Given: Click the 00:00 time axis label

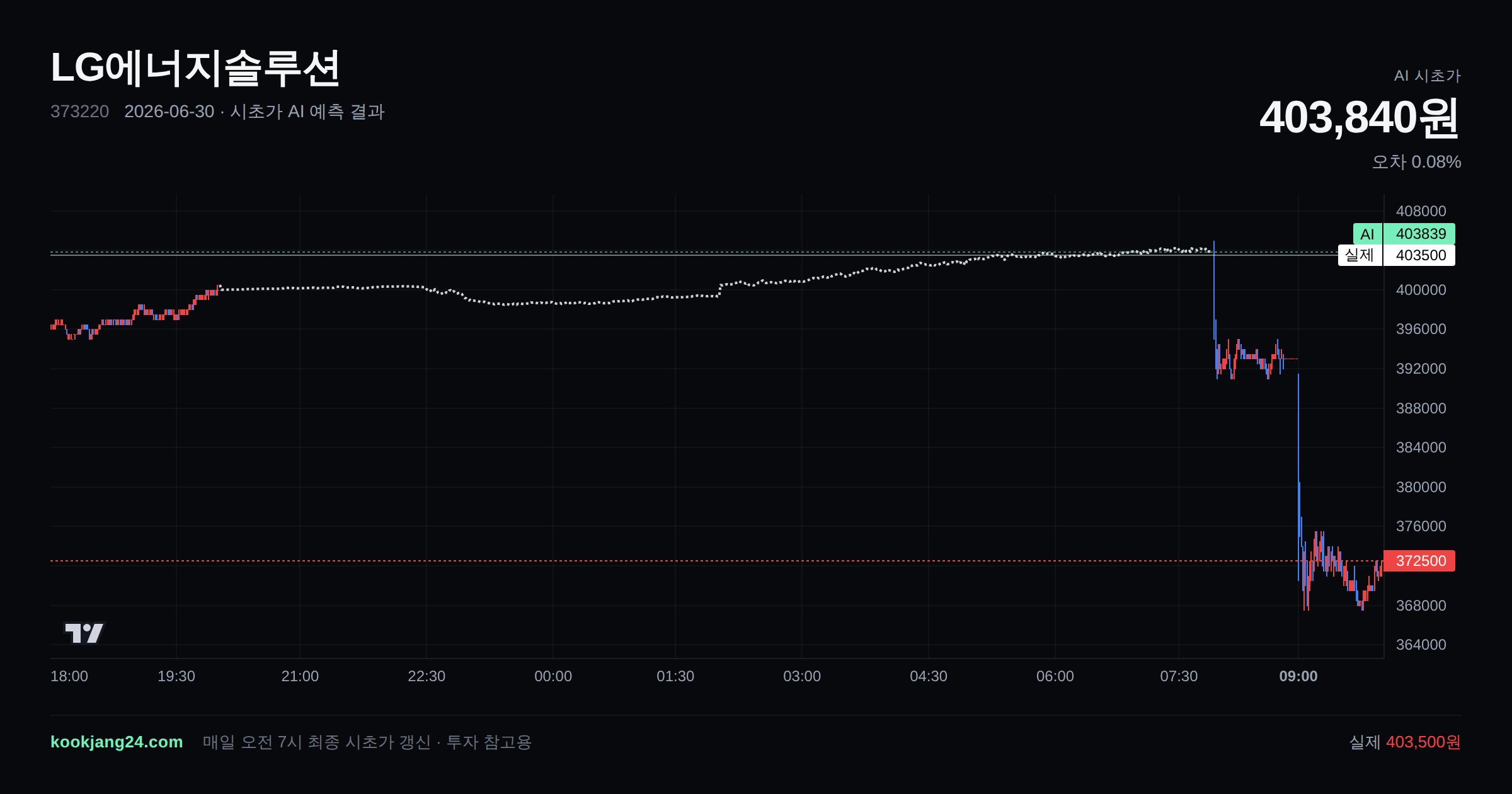Looking at the screenshot, I should click(x=553, y=676).
